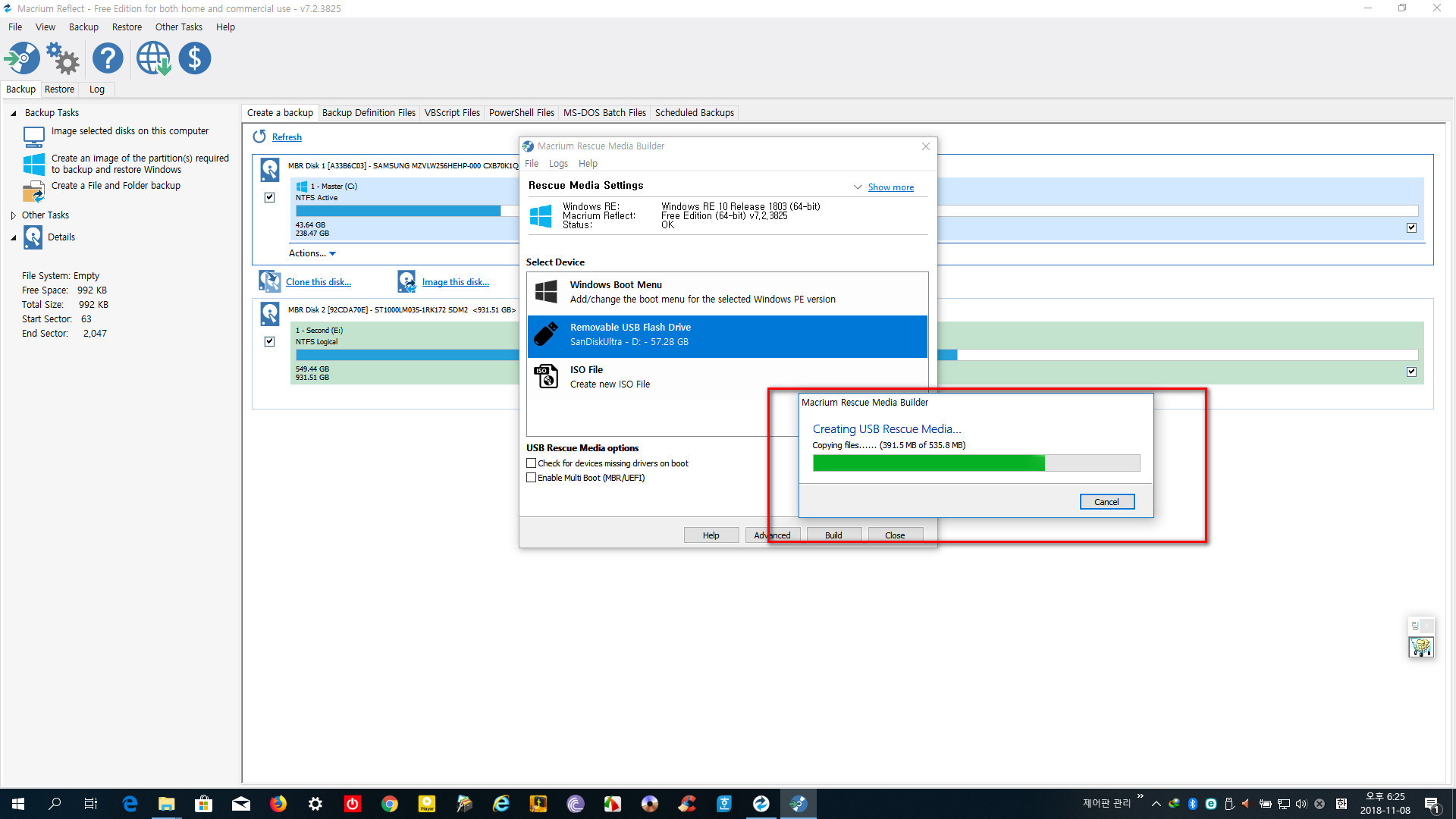Image resolution: width=1456 pixels, height=819 pixels.
Task: Click the Windows Boot Menu logo icon
Action: coord(546,291)
